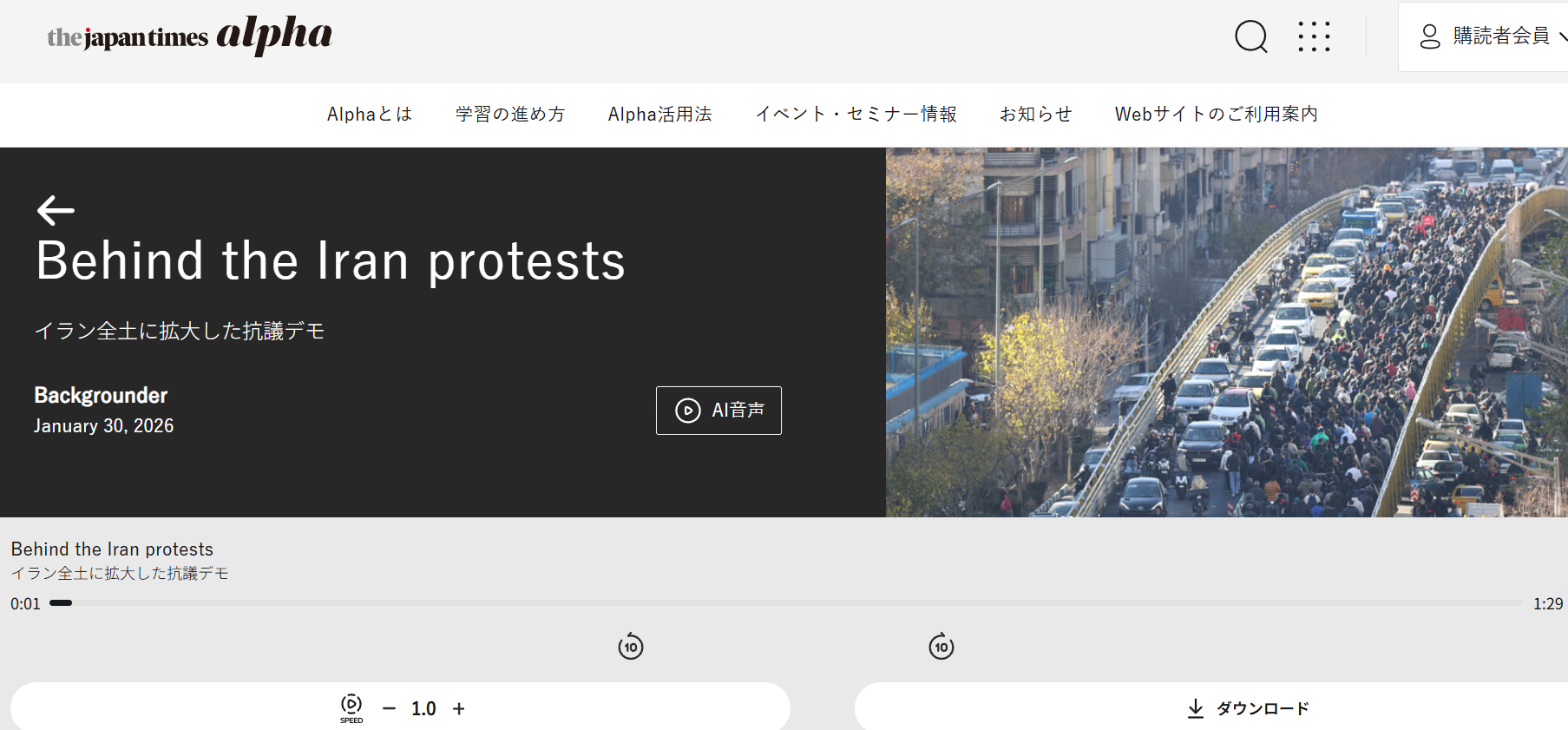Viewport: 1568px width, 730px height.
Task: Open the Alphaとは menu item
Action: tap(370, 114)
